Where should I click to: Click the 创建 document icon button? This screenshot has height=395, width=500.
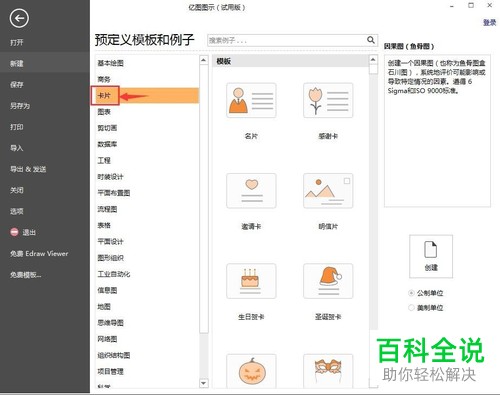pyautogui.click(x=431, y=256)
